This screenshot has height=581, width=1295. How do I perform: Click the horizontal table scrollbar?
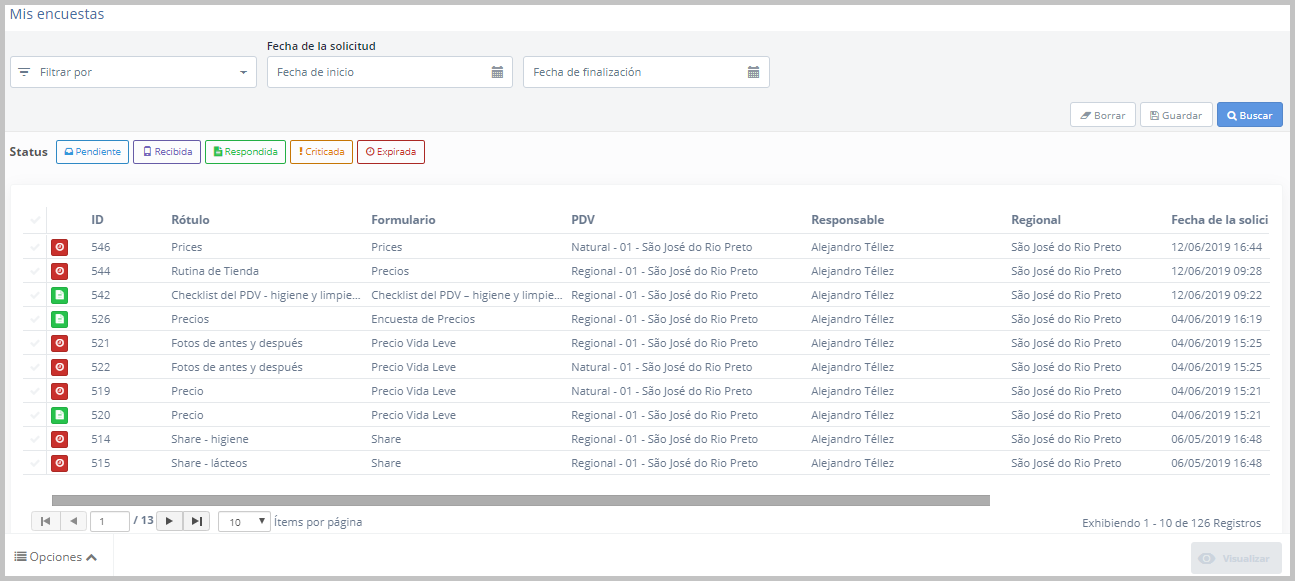click(x=520, y=500)
